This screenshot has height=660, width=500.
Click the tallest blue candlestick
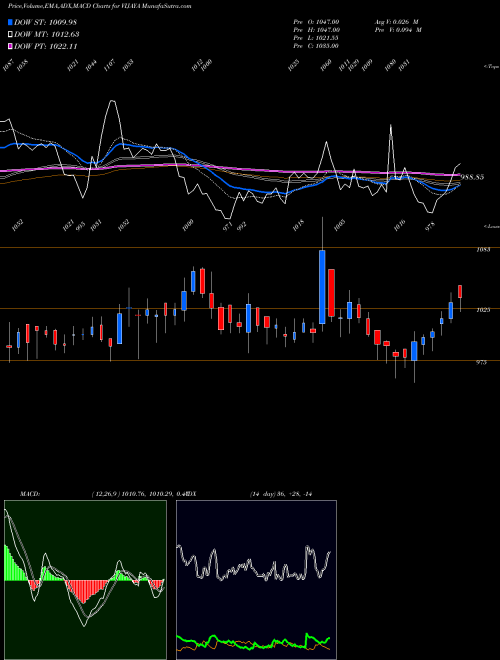tap(322, 287)
